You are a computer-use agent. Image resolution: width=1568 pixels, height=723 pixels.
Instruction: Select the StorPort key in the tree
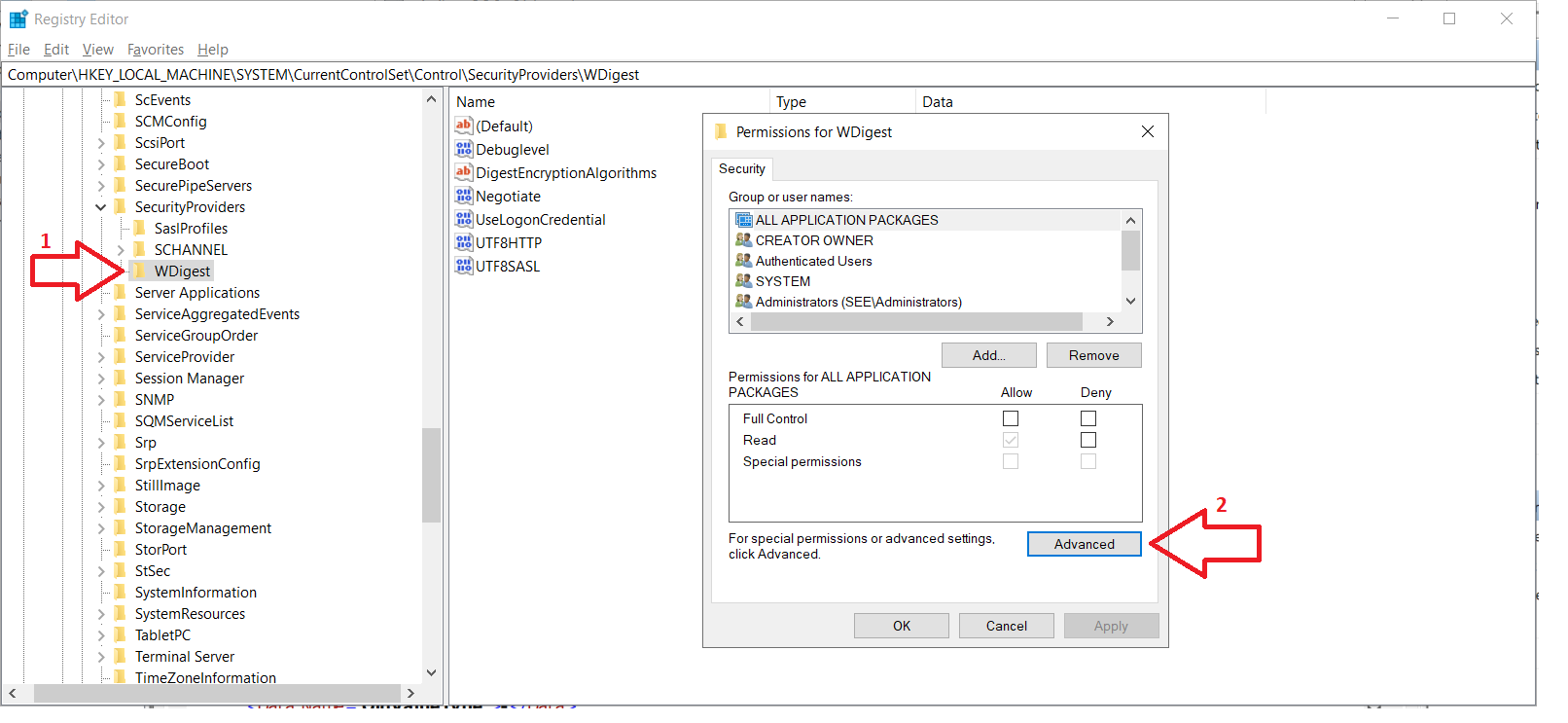(x=160, y=549)
